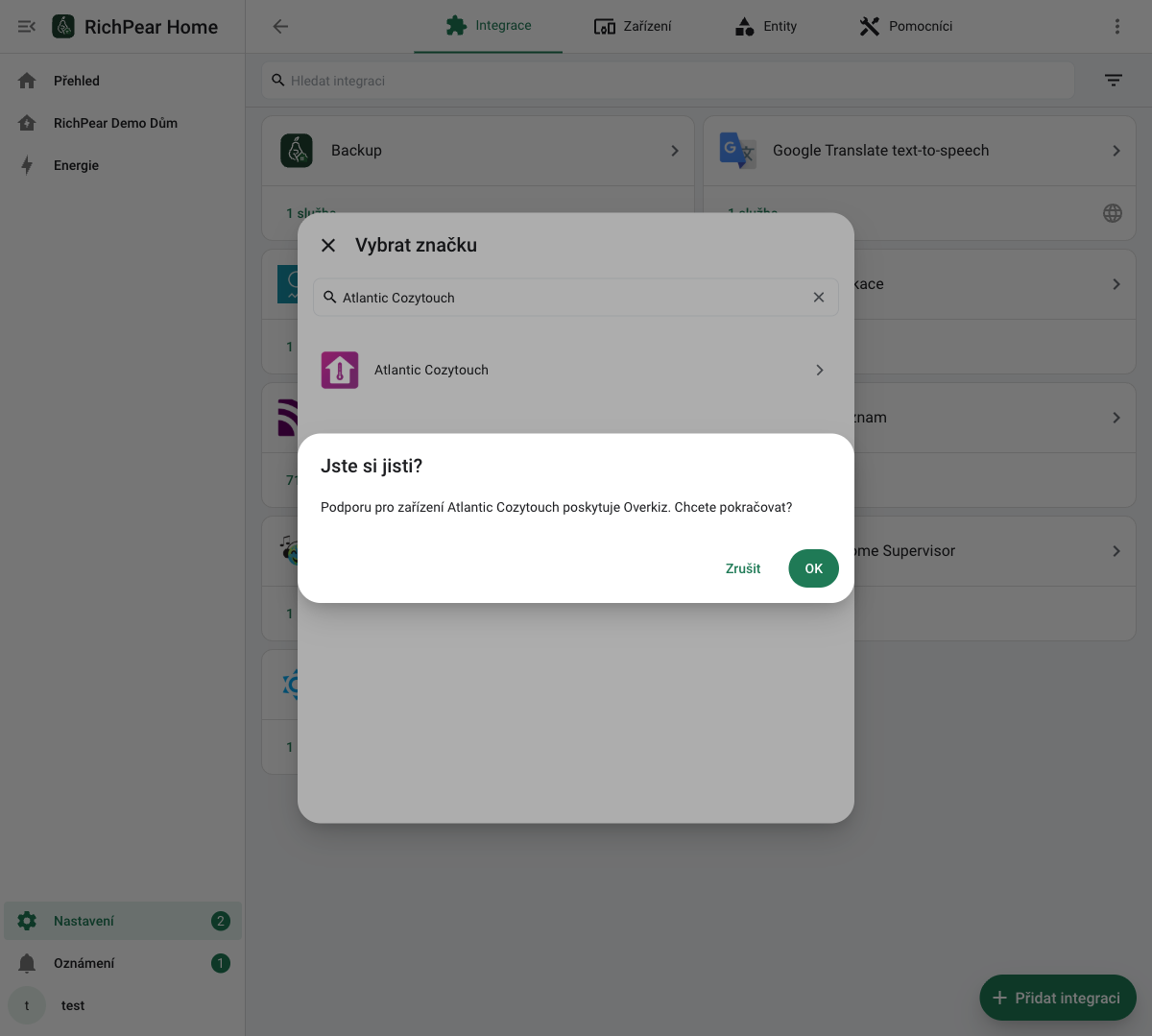Switch to the Integrace tab
1152x1036 pixels.
(488, 26)
